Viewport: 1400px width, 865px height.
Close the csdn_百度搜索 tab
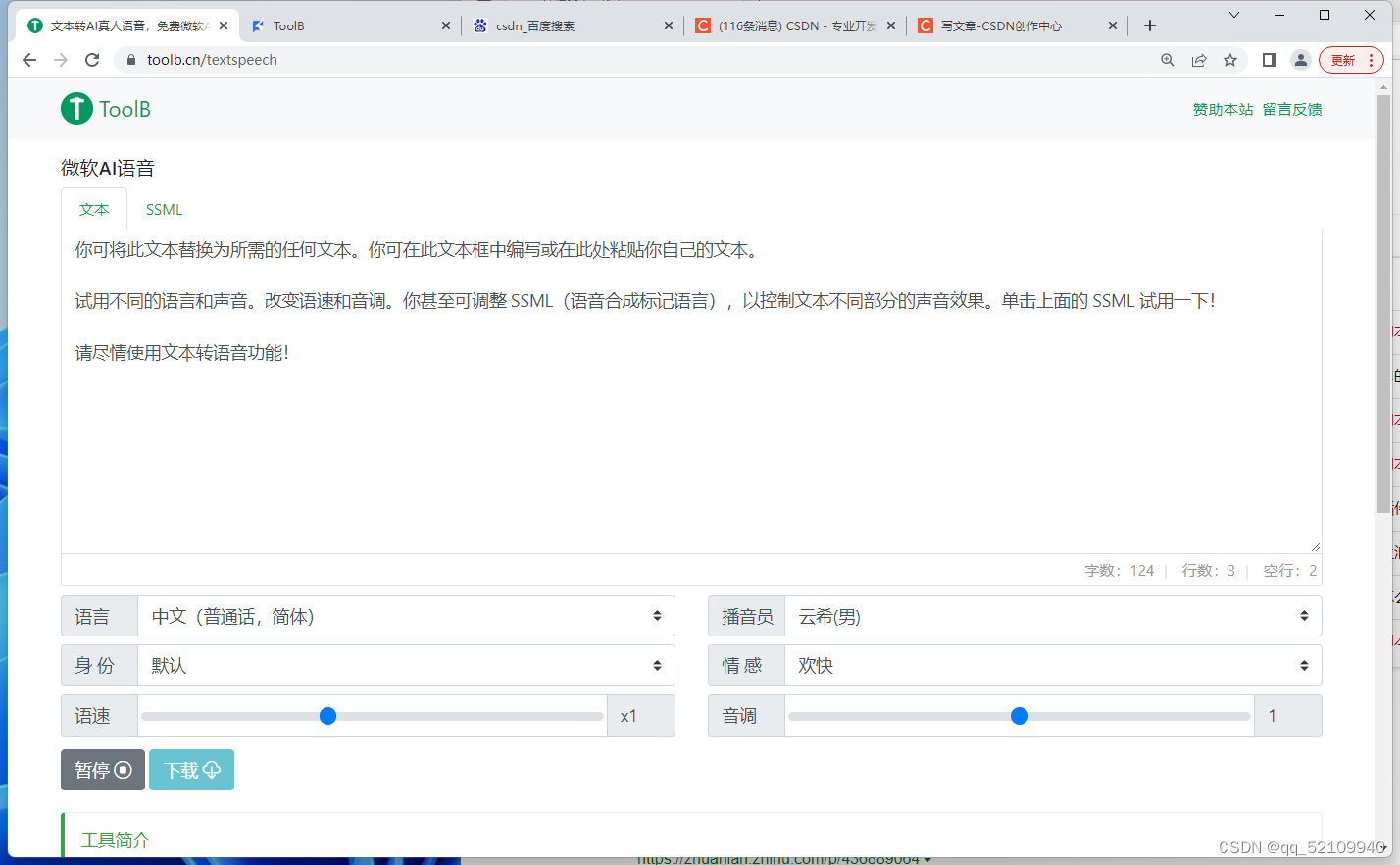[669, 25]
